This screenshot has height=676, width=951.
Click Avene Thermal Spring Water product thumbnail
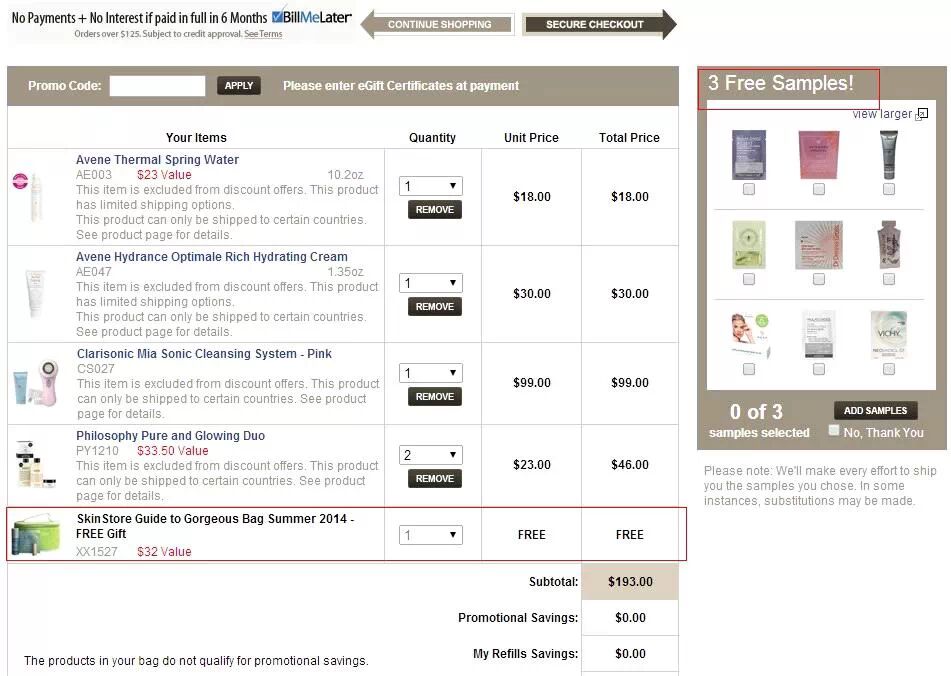point(29,196)
